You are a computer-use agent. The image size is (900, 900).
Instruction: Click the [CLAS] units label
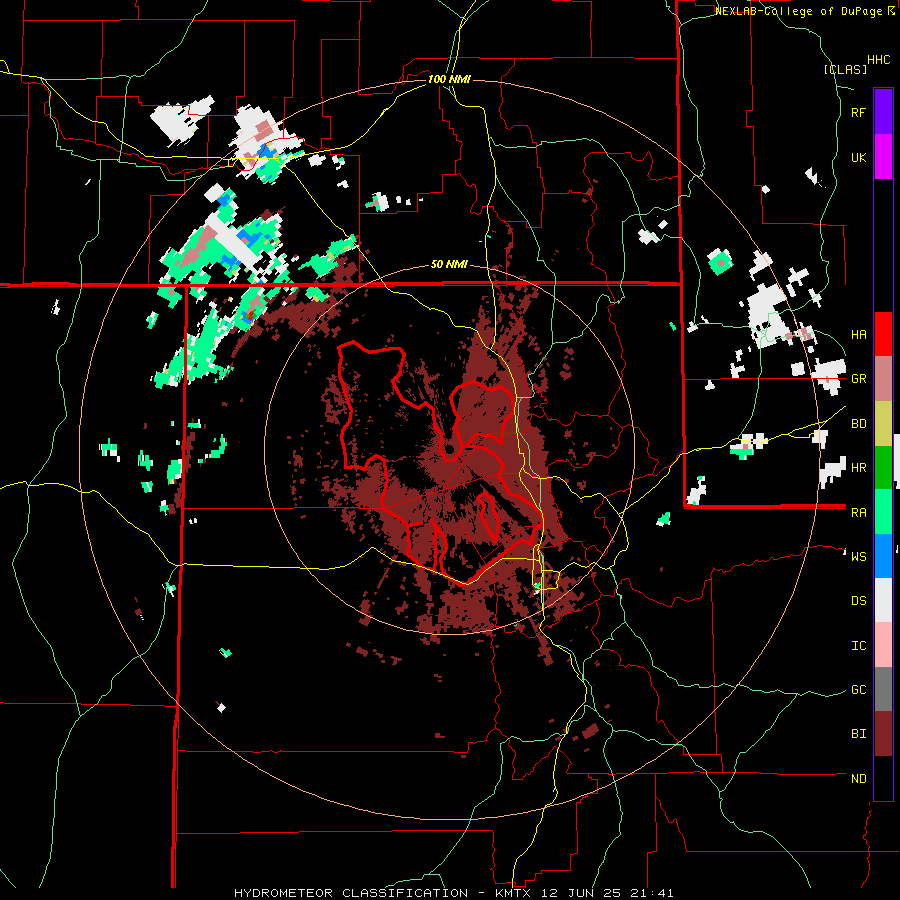pyautogui.click(x=845, y=69)
